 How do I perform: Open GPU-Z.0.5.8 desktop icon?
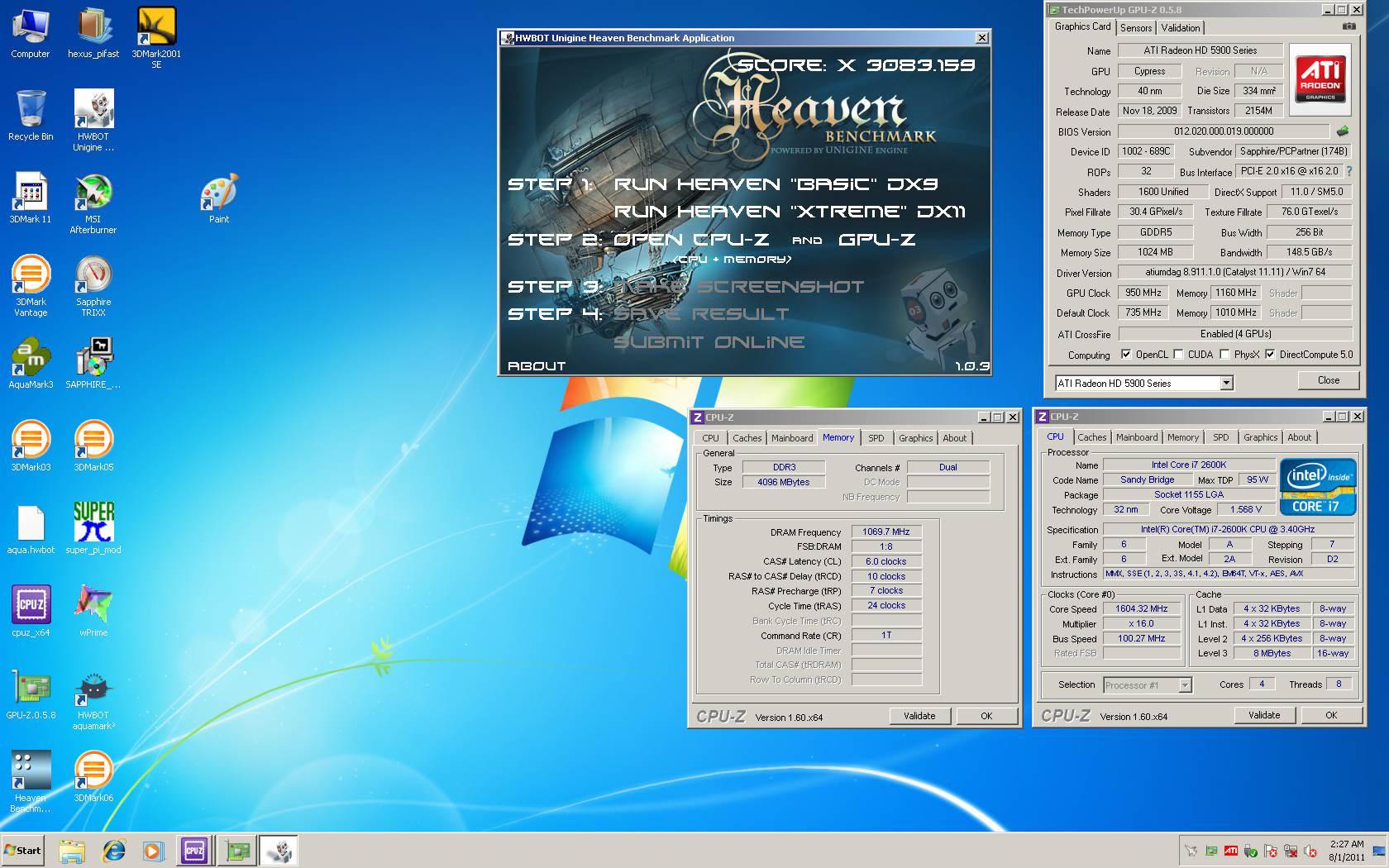(x=31, y=694)
